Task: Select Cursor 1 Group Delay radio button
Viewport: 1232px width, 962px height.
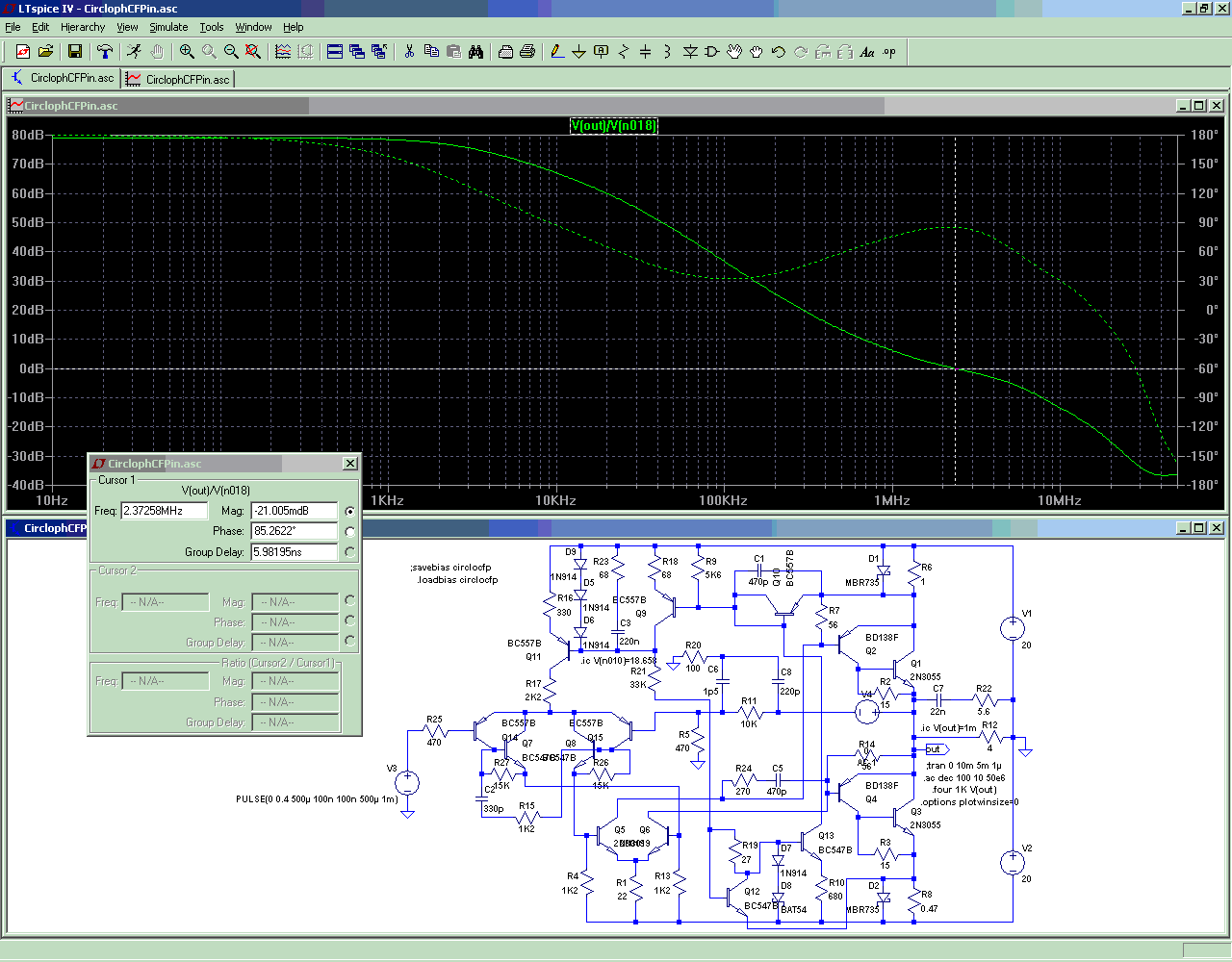Action: (x=349, y=552)
